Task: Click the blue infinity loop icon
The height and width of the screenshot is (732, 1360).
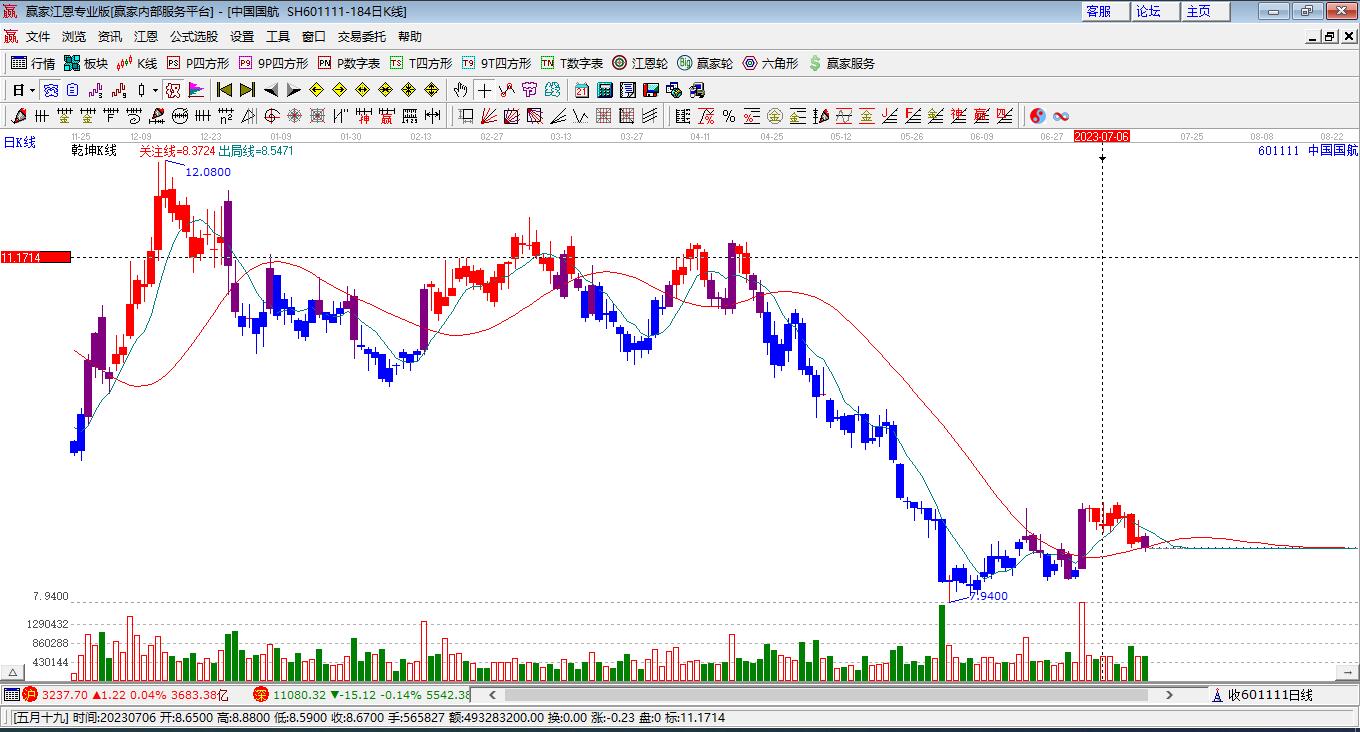Action: point(1061,116)
